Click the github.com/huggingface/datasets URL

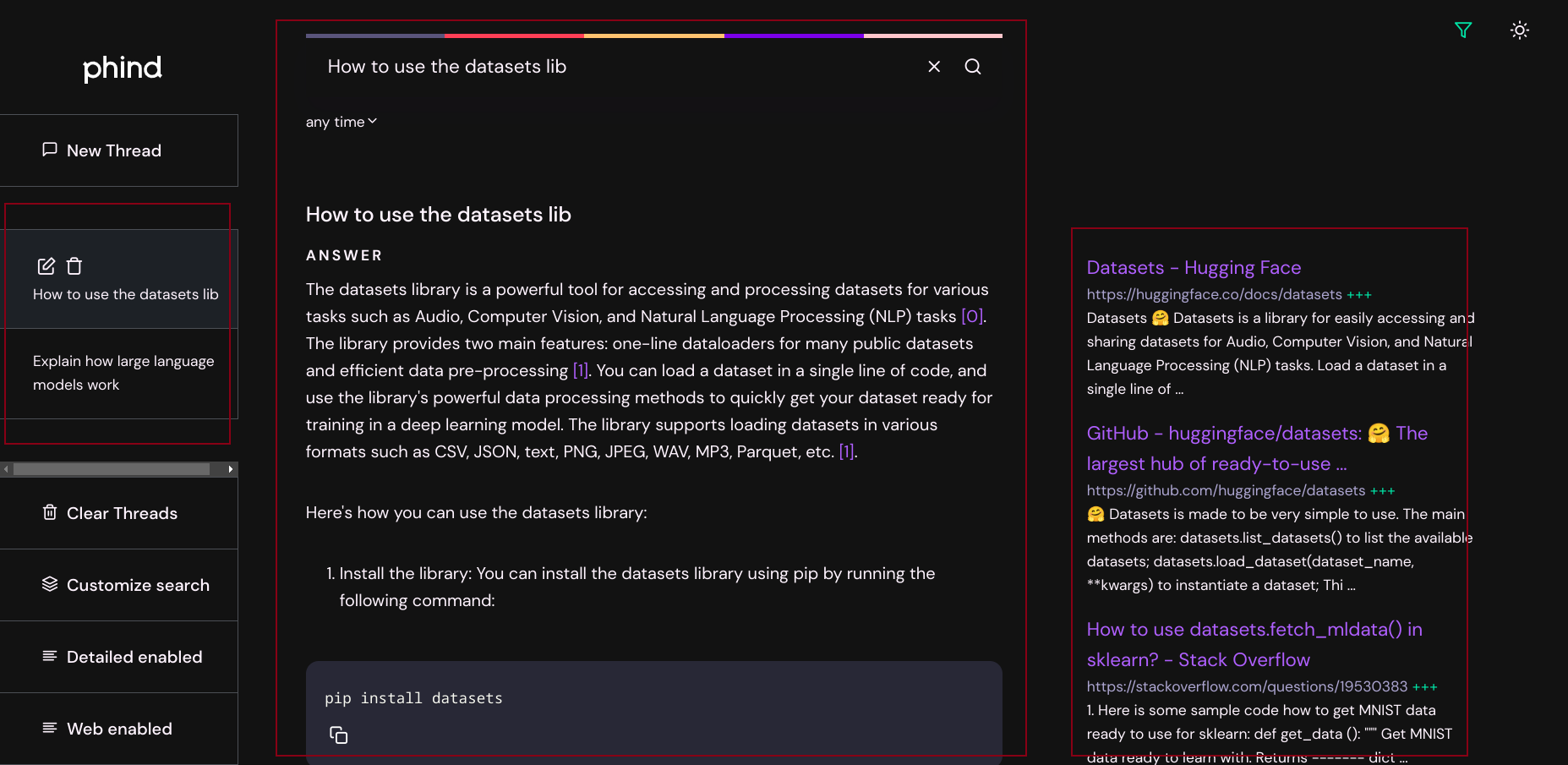[x=1226, y=490]
